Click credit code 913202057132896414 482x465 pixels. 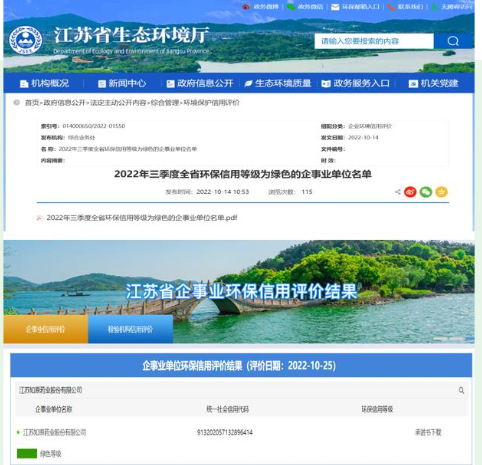(225, 432)
